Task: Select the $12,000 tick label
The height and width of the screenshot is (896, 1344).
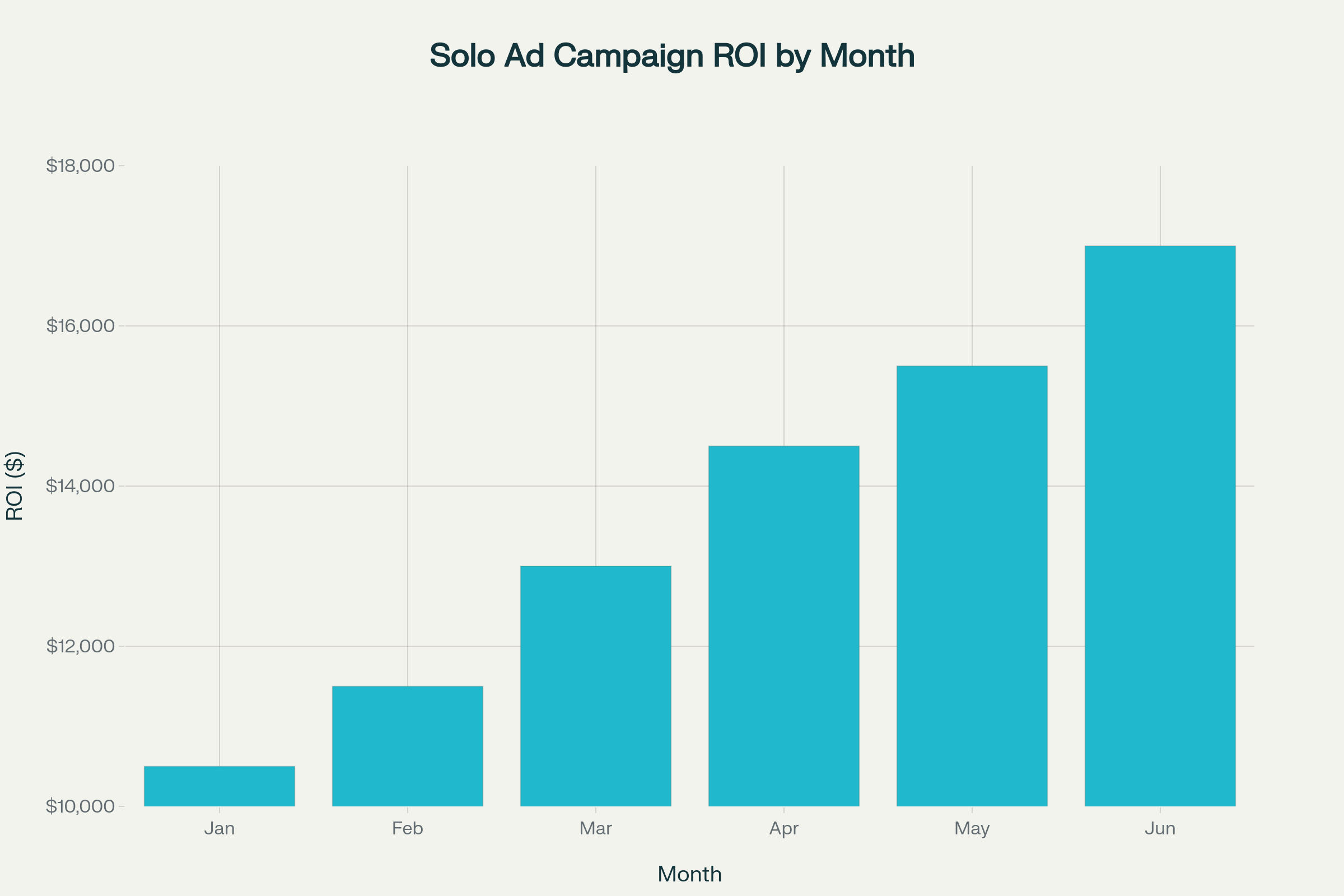Action: click(81, 646)
